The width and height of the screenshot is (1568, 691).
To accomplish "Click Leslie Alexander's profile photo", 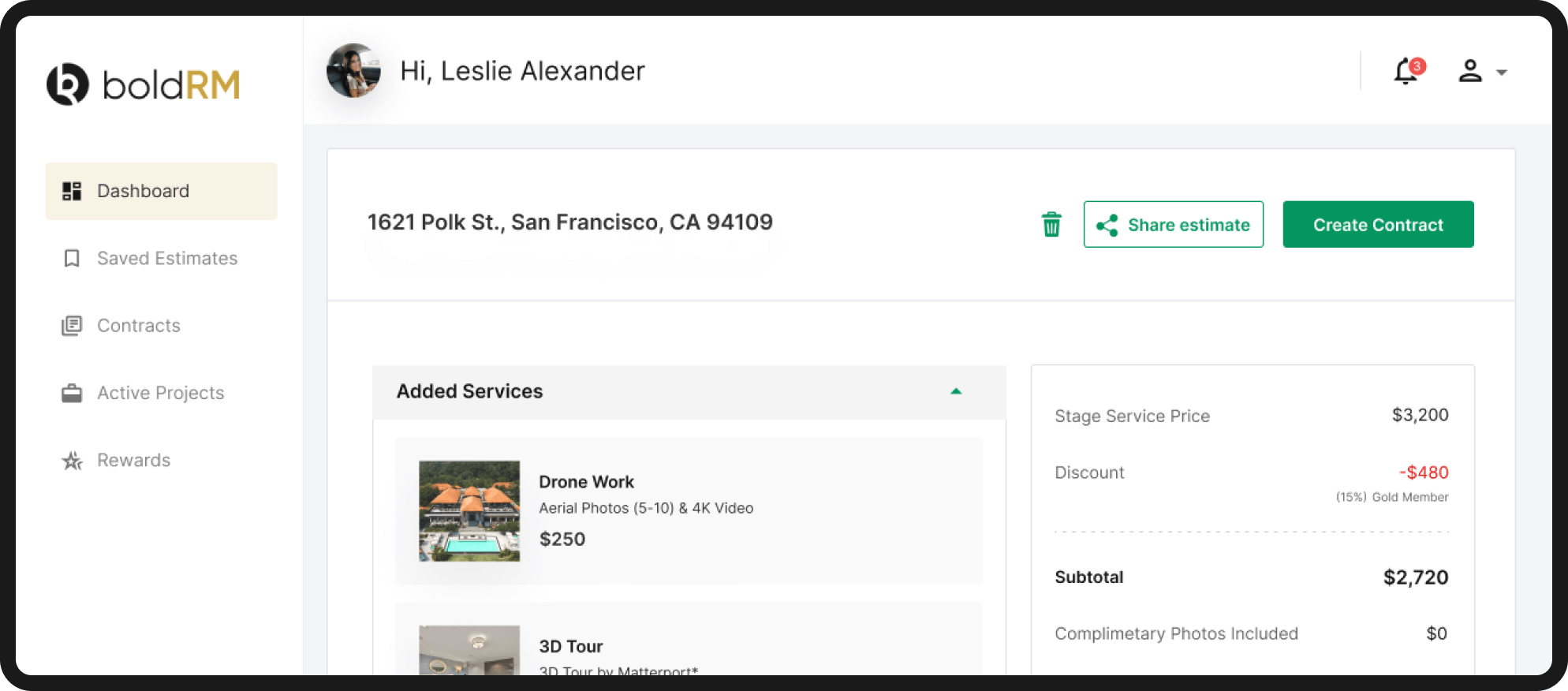I will [353, 70].
